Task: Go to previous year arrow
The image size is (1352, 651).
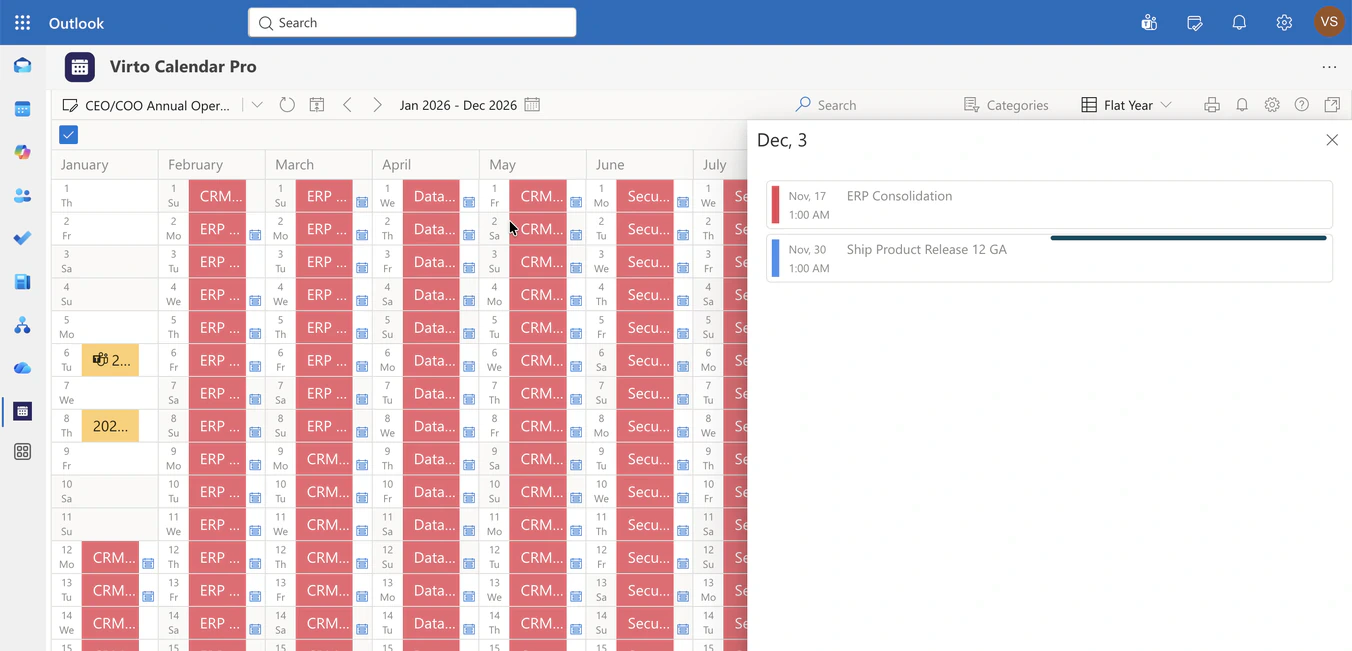Action: point(347,105)
